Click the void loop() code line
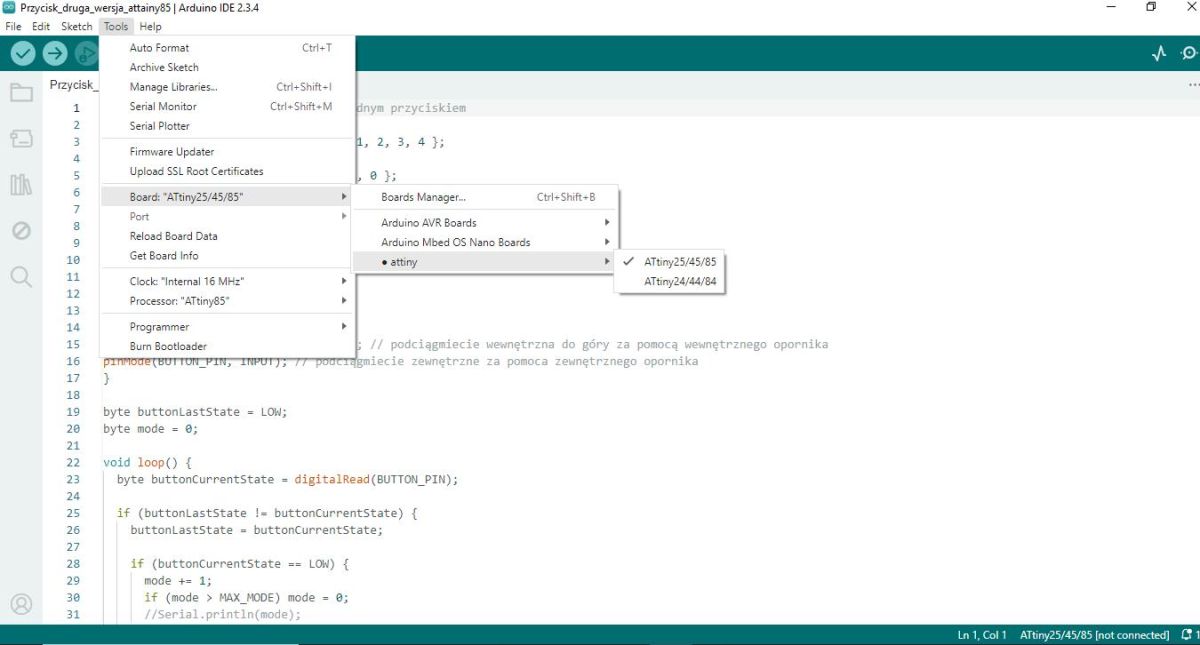The height and width of the screenshot is (645, 1200). (x=147, y=462)
